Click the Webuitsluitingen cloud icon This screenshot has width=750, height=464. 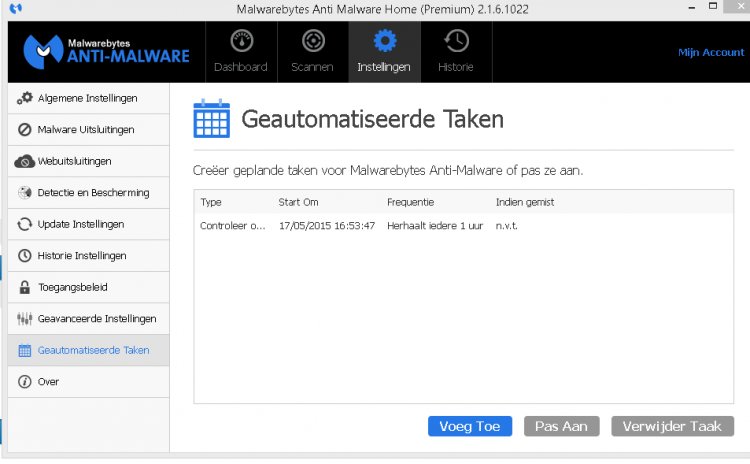tap(25, 161)
